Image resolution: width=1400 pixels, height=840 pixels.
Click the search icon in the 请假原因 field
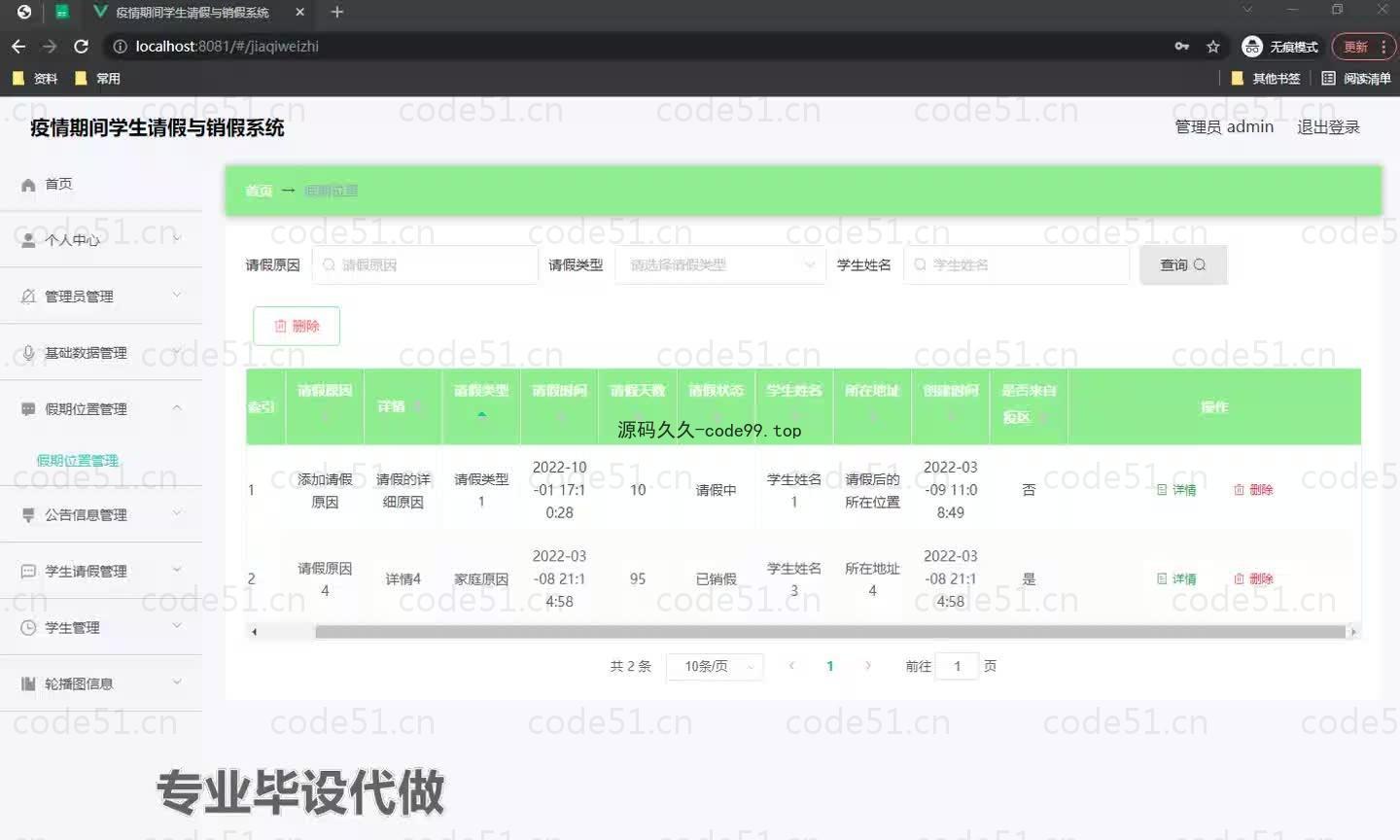point(329,264)
